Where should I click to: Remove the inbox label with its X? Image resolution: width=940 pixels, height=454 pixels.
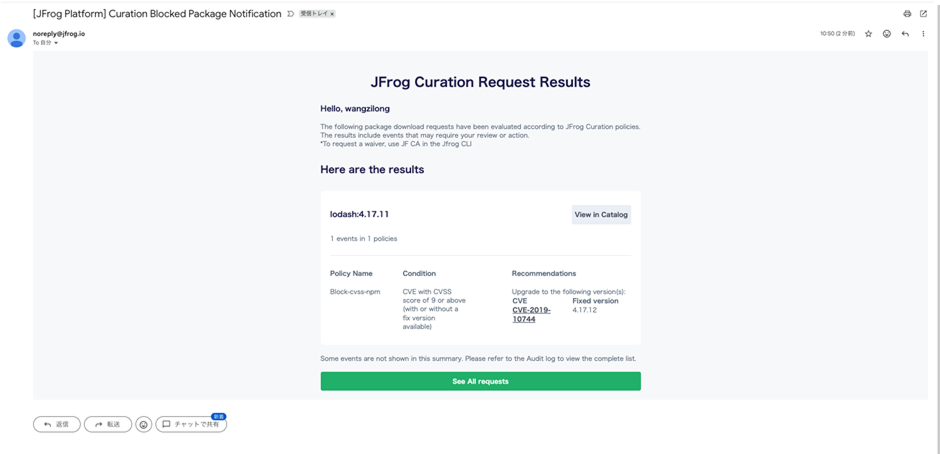(332, 14)
